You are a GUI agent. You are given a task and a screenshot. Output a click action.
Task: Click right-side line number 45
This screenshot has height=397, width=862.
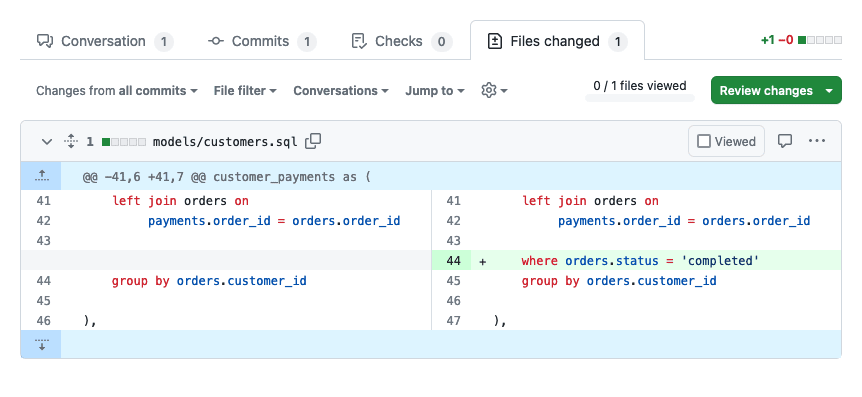tap(453, 281)
